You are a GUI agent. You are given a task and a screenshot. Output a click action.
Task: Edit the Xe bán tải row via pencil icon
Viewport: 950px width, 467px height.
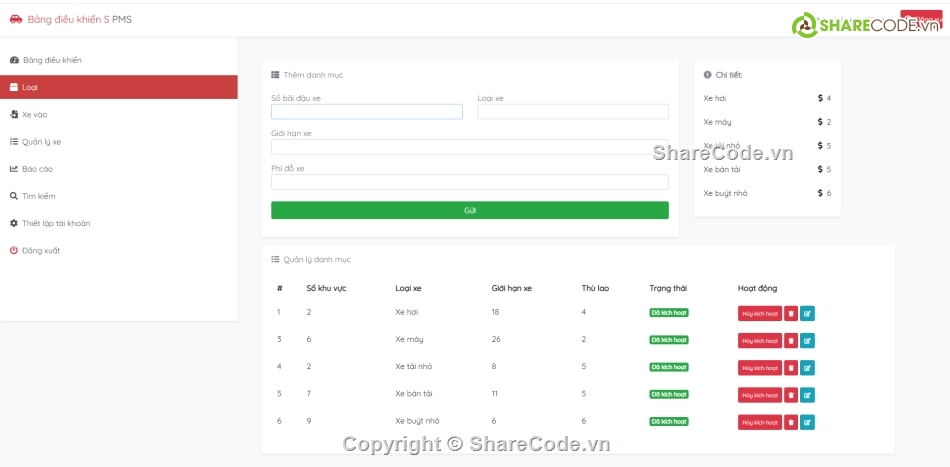point(807,395)
